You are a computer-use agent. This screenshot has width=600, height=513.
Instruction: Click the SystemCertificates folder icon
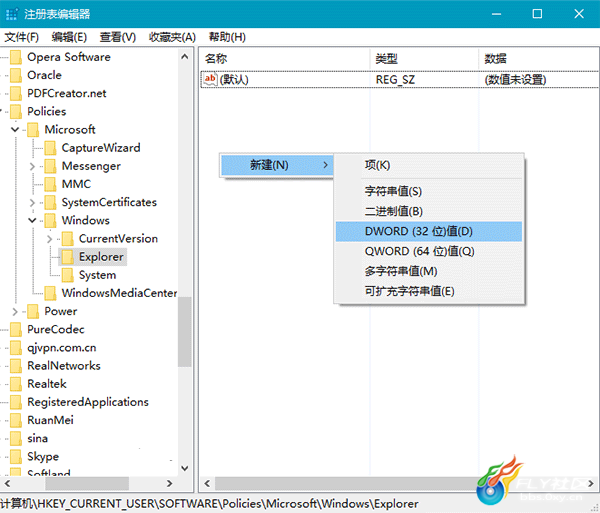(x=50, y=202)
